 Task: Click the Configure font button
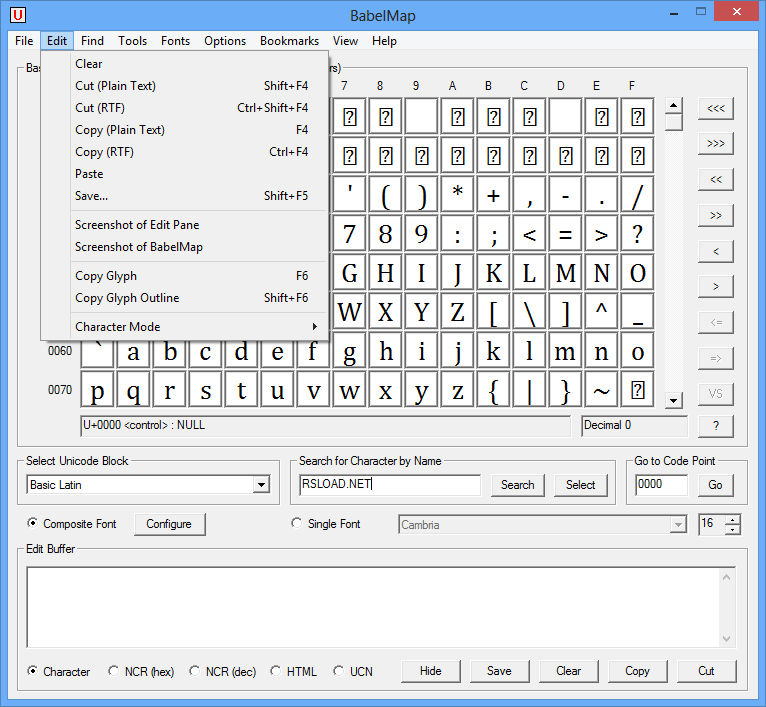tap(169, 524)
